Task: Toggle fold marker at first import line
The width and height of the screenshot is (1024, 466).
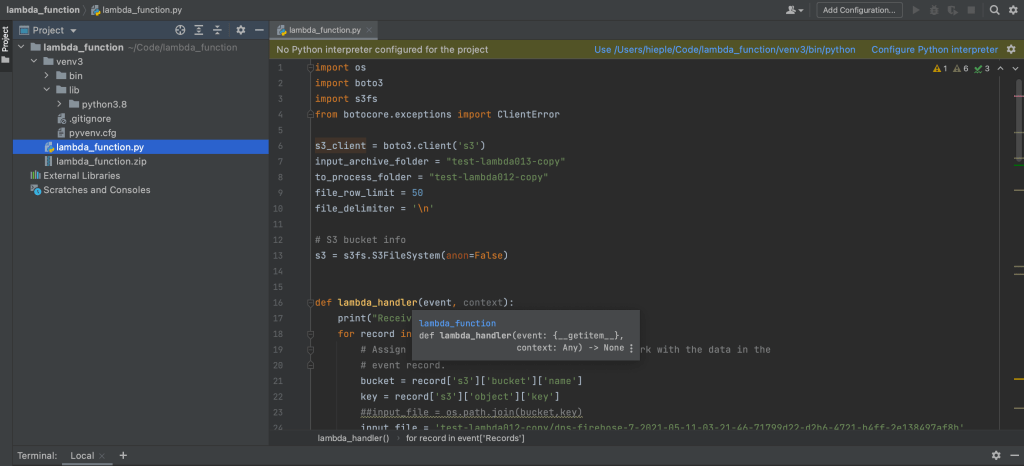Action: coord(309,68)
